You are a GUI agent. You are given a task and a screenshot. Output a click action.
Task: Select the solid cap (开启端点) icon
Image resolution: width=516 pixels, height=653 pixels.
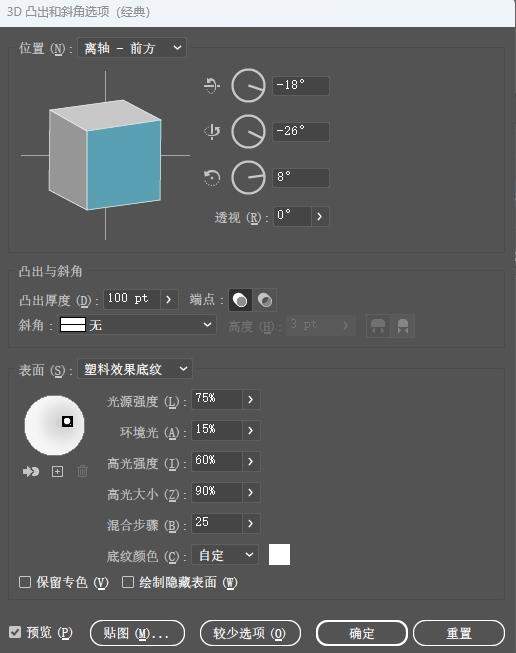240,300
